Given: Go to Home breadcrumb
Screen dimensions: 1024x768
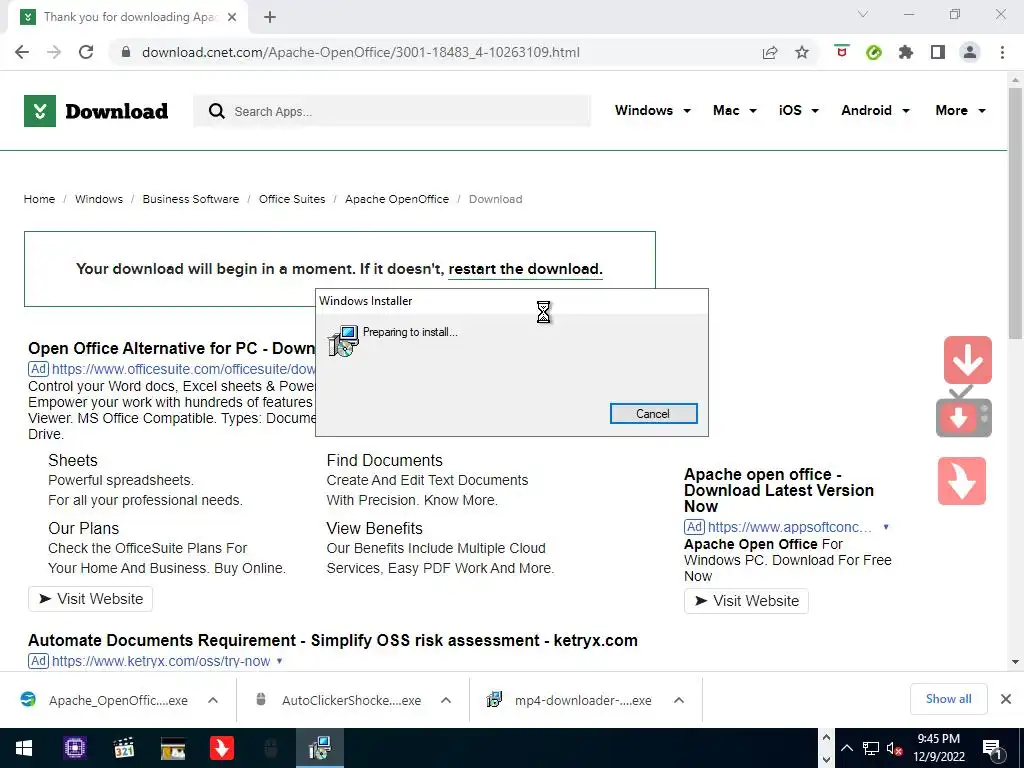Looking at the screenshot, I should (x=39, y=199).
